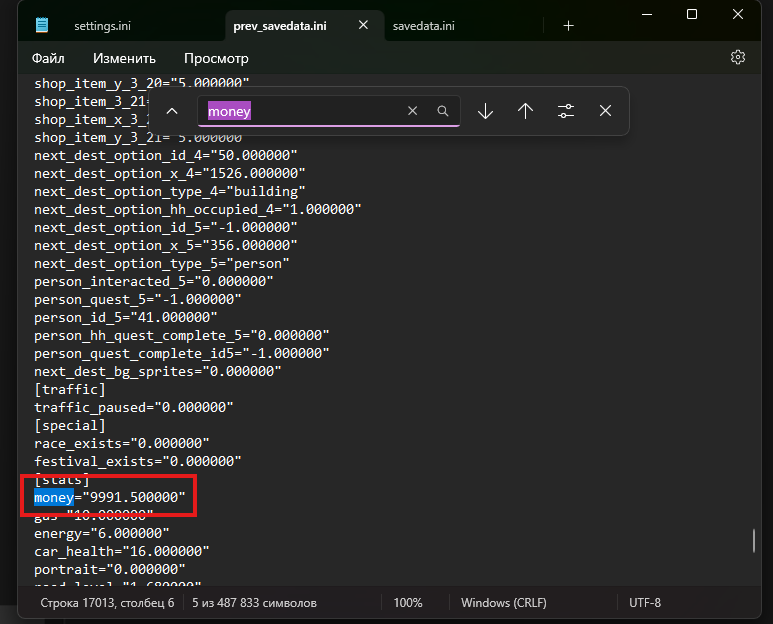
Task: Click the 100% zoom level indicator
Action: coord(407,603)
